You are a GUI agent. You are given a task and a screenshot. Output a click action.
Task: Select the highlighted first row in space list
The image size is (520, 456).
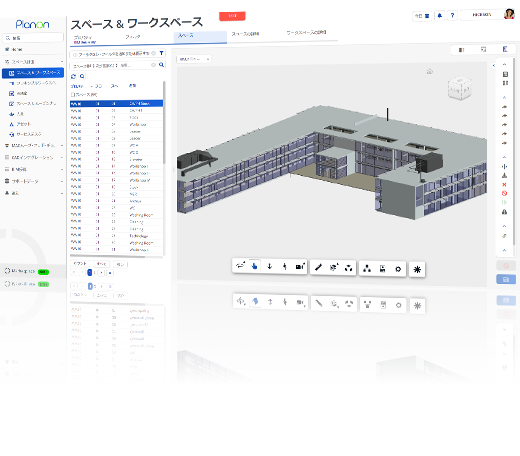click(x=116, y=104)
